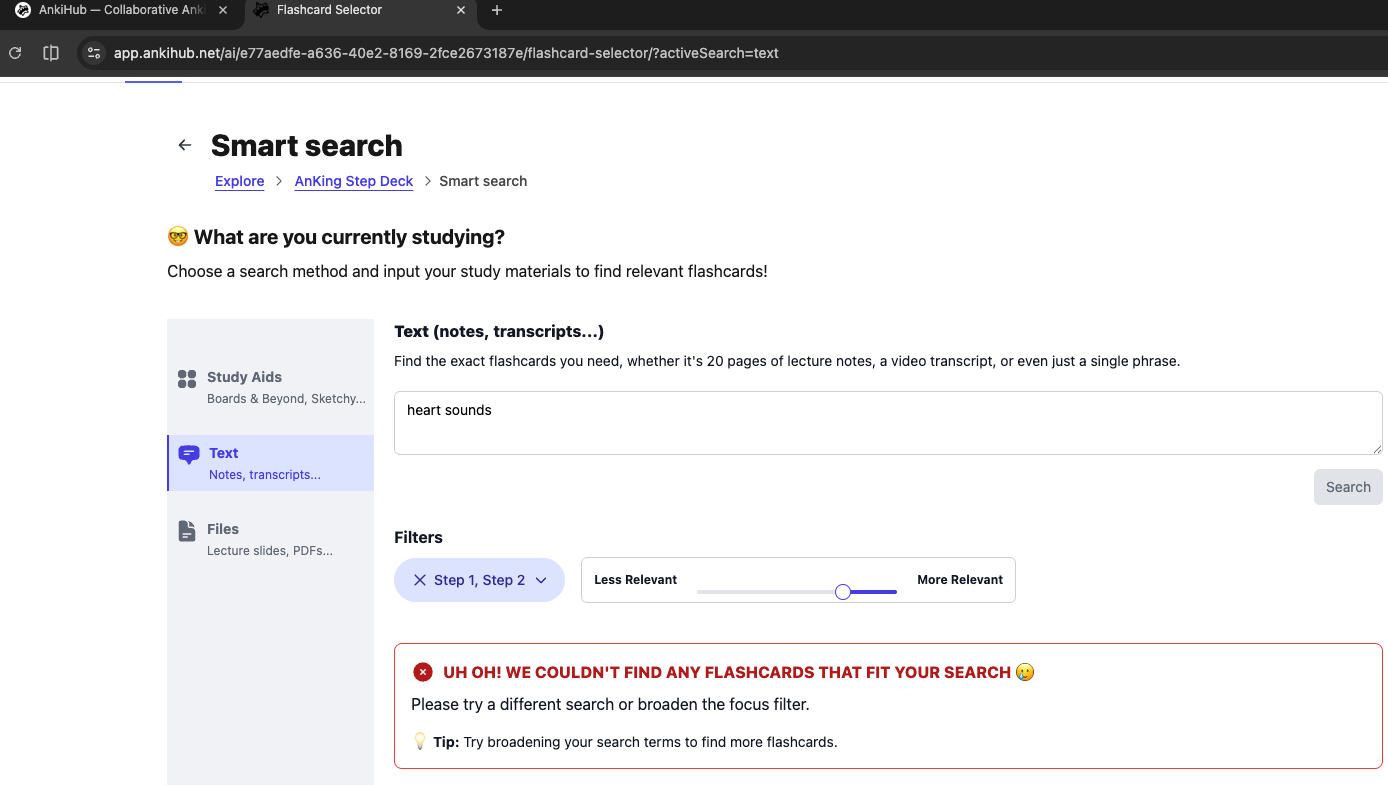The width and height of the screenshot is (1388, 785).
Task: Toggle the browser sidebar panel icon
Action: click(51, 53)
